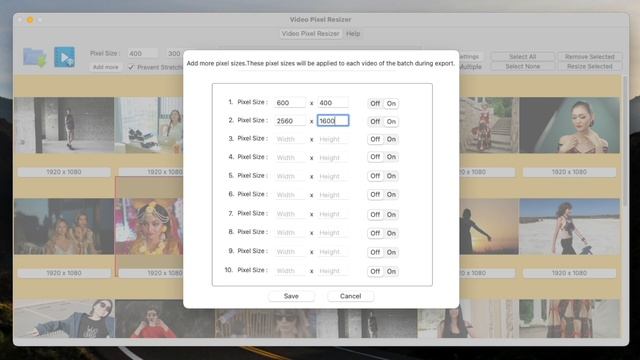Turn On pixel size row 9
This screenshot has height=360, width=640.
click(391, 252)
